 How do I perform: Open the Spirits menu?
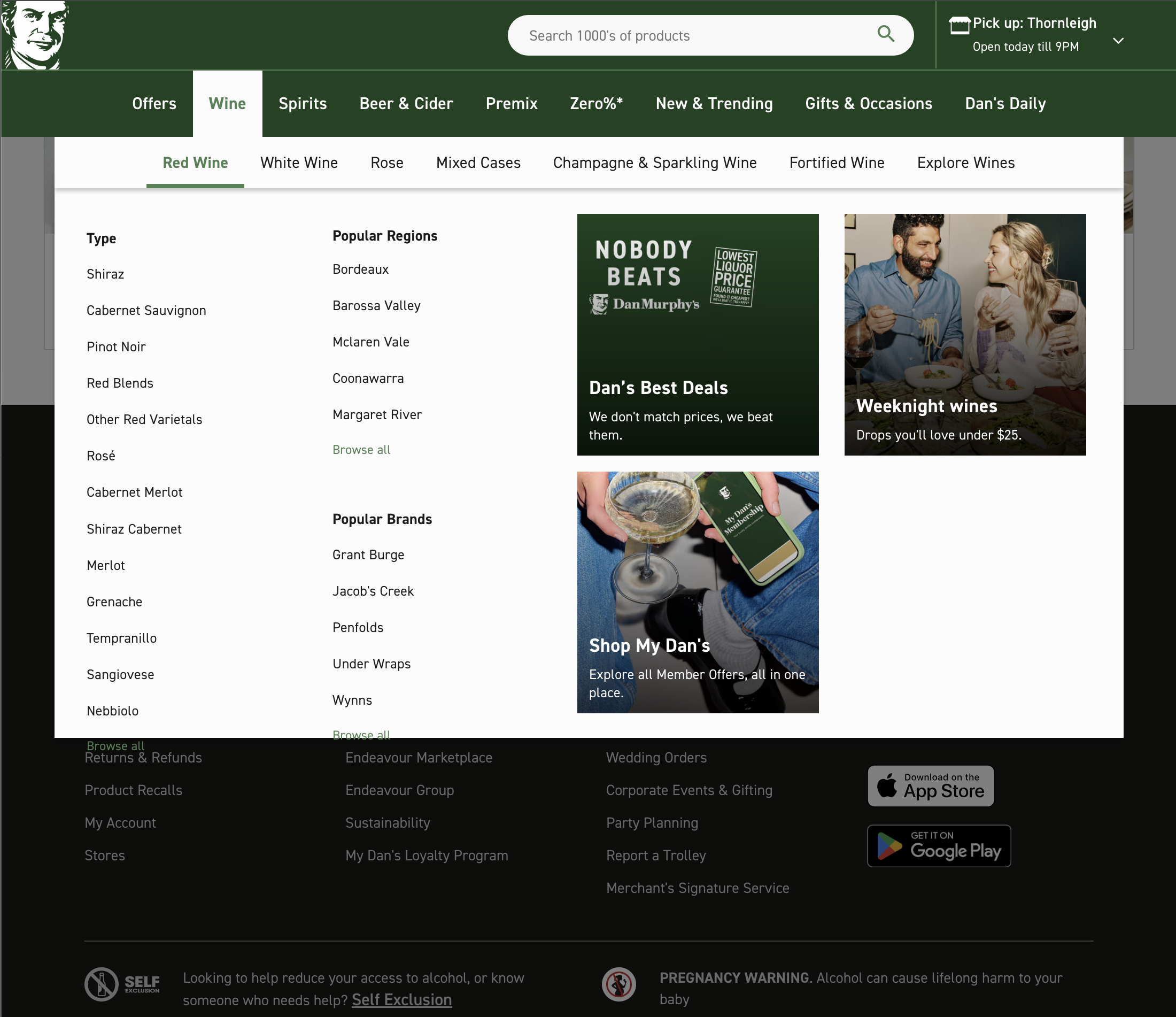303,103
